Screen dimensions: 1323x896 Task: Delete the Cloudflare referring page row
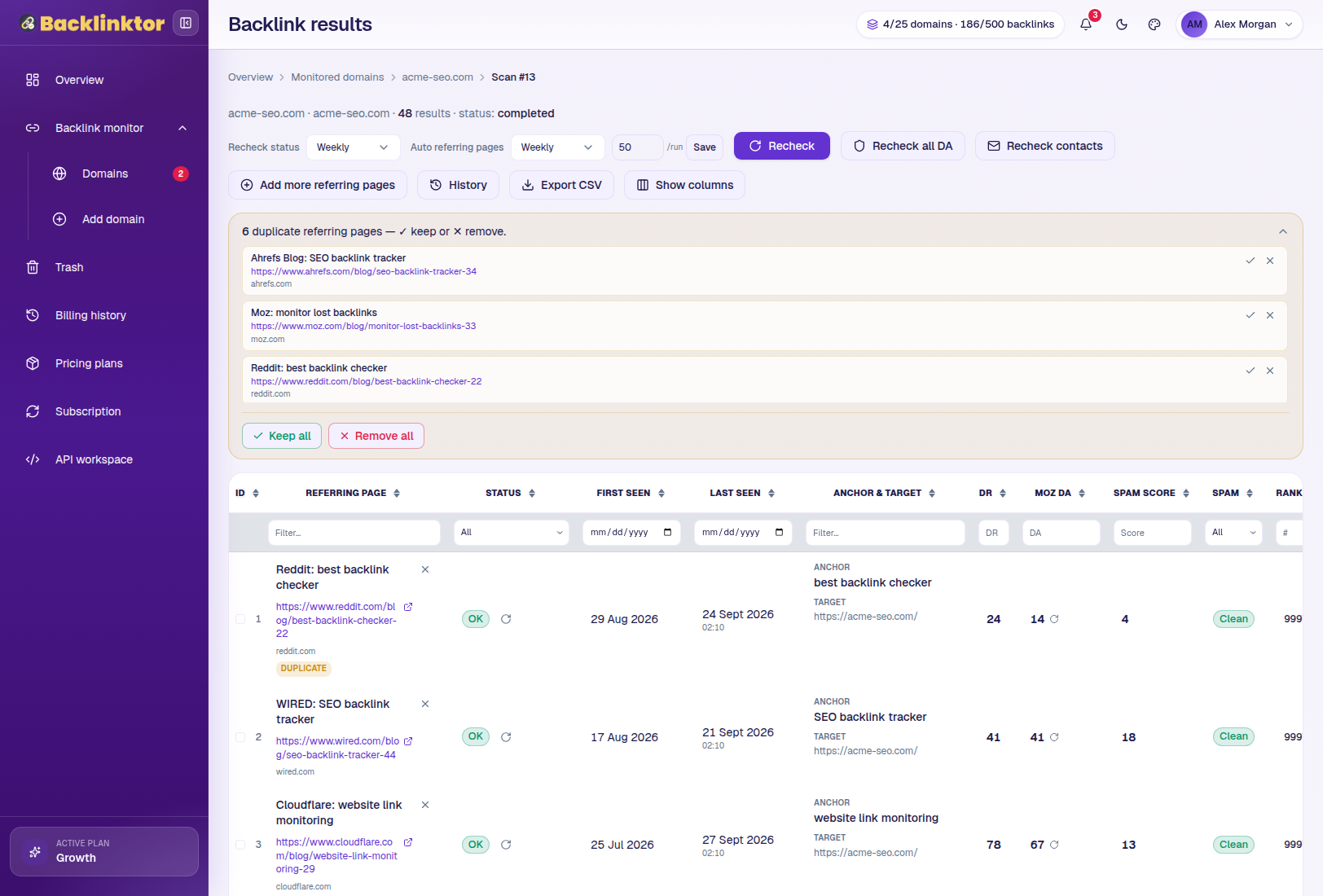click(x=425, y=805)
